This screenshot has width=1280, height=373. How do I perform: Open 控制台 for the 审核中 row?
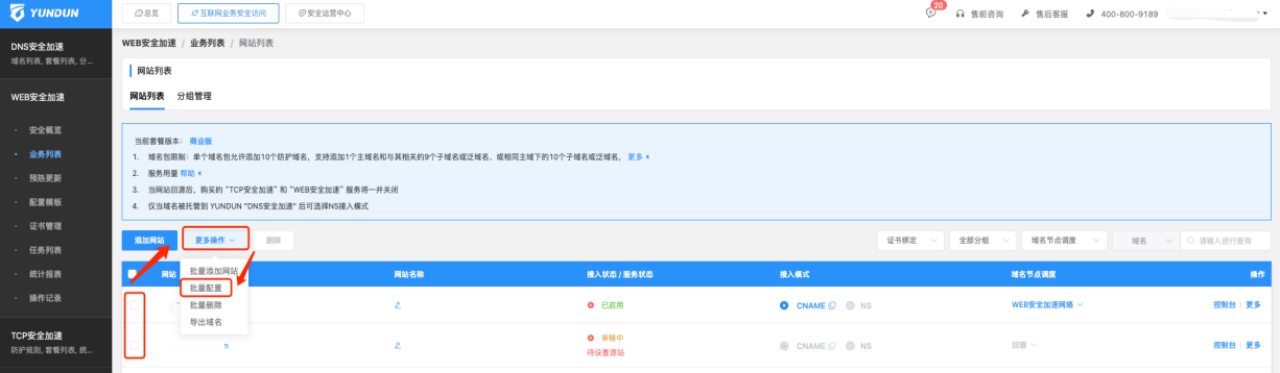1224,345
